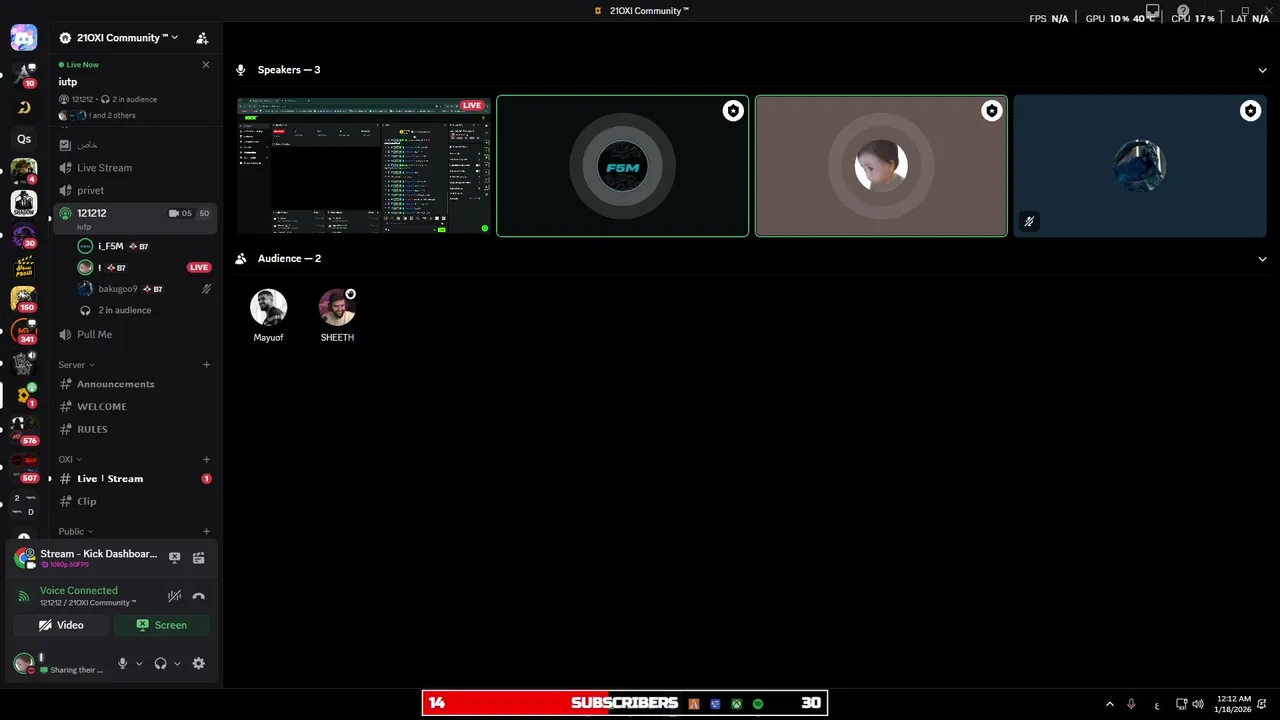Show the 2 in audience row
This screenshot has height=720, width=1280.
tap(145, 310)
